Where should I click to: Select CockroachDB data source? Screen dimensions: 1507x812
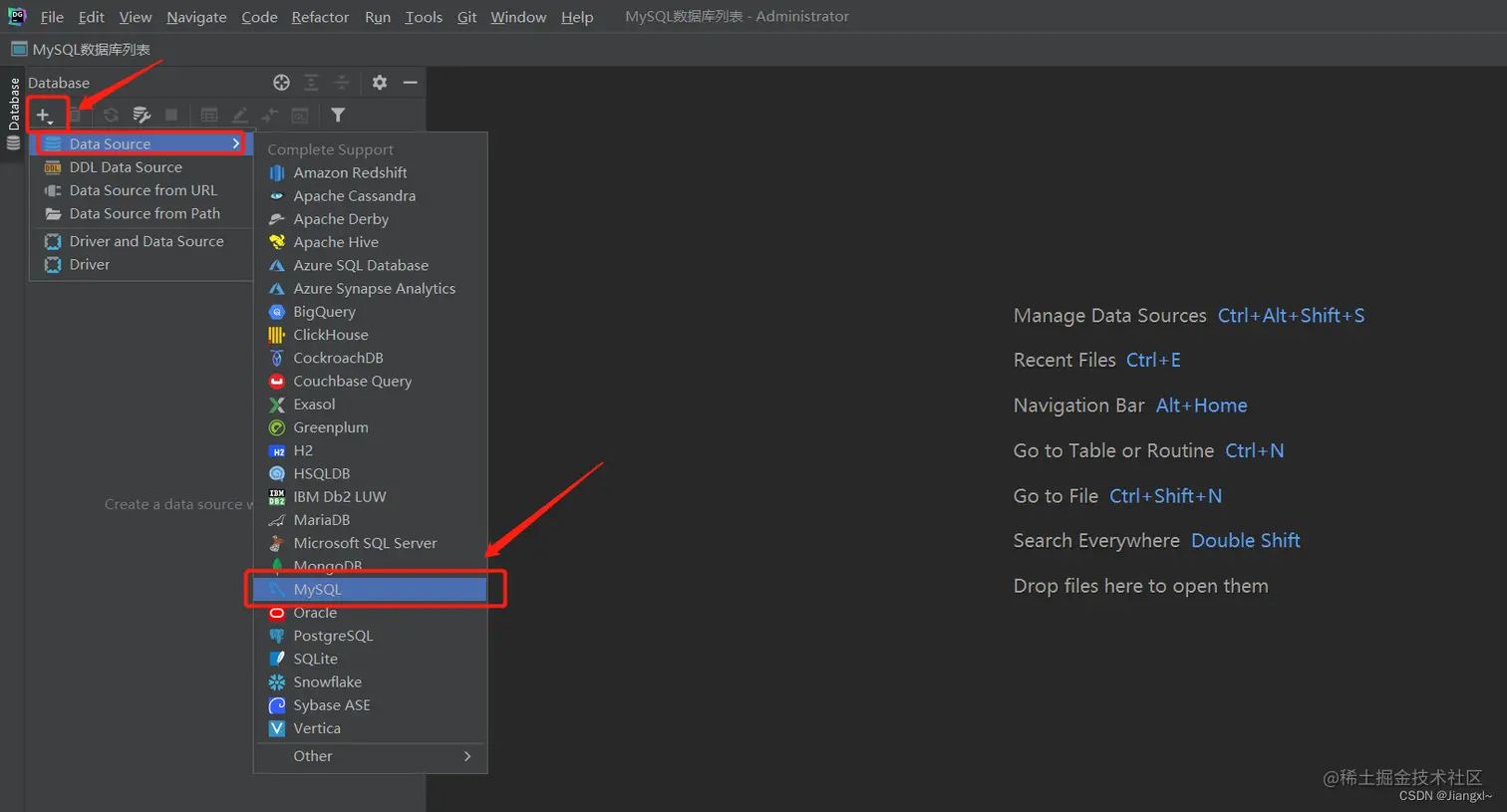[370, 358]
